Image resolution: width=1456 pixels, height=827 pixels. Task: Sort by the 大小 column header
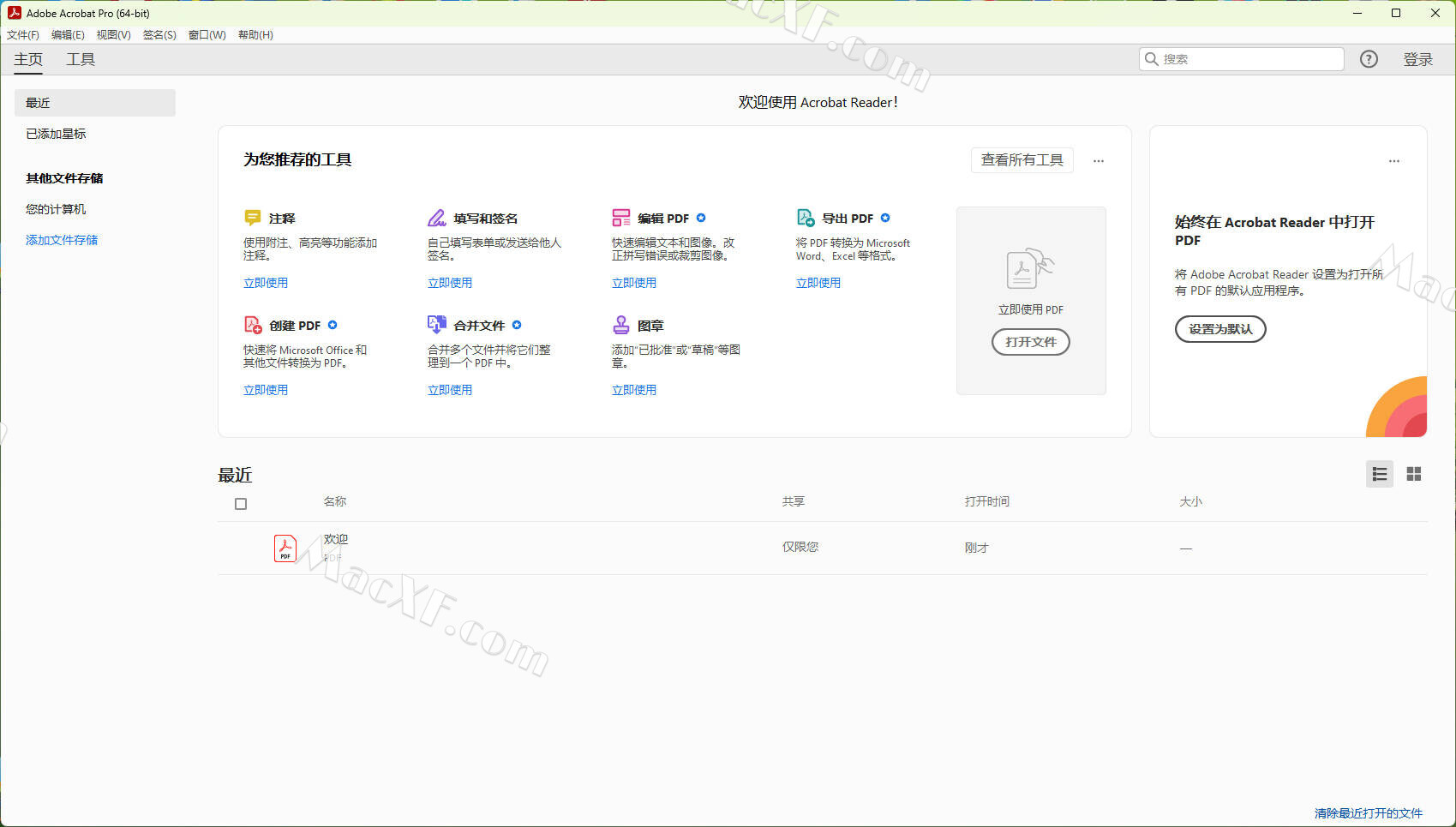coord(1191,501)
